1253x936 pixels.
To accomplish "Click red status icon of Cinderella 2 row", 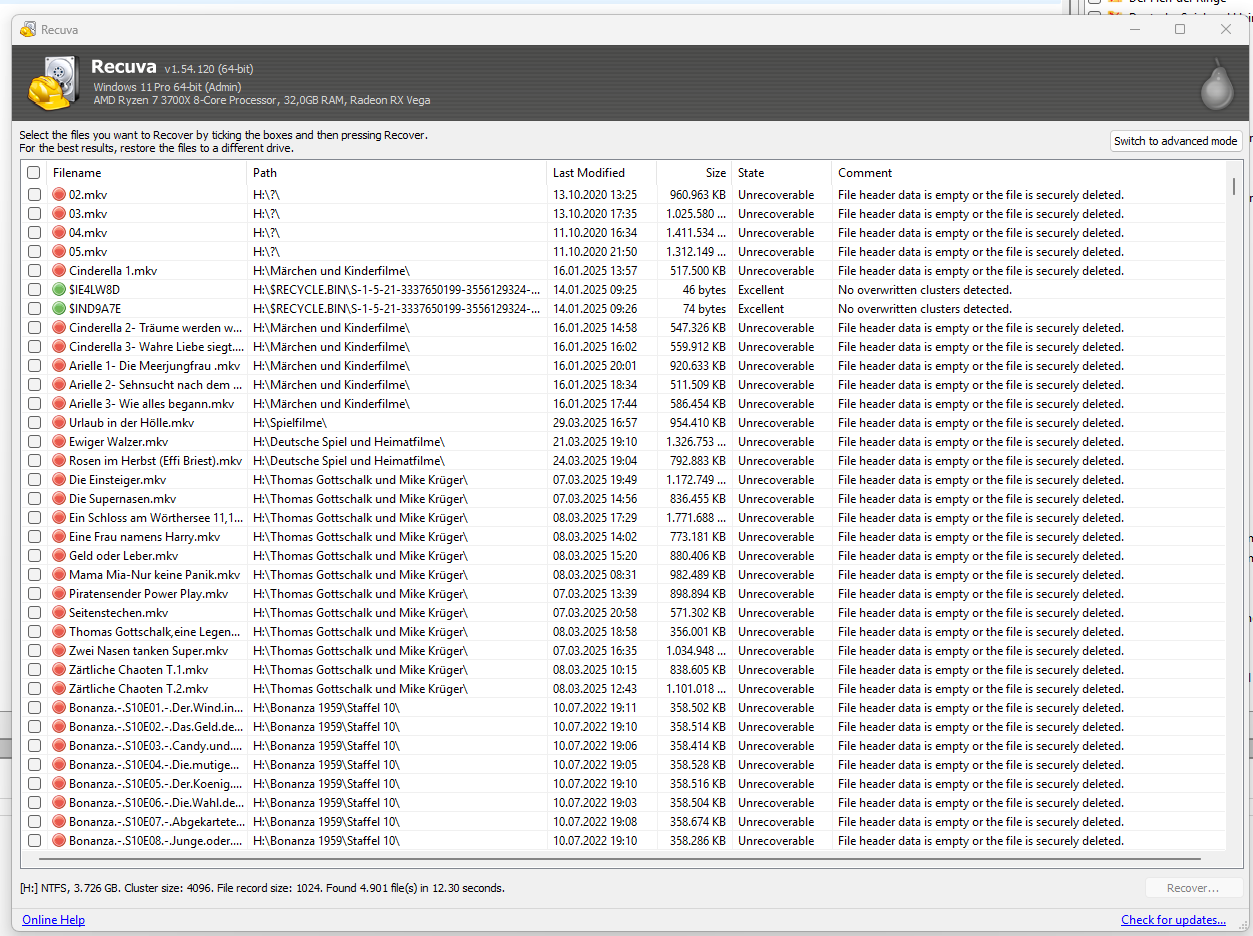I will pos(59,328).
